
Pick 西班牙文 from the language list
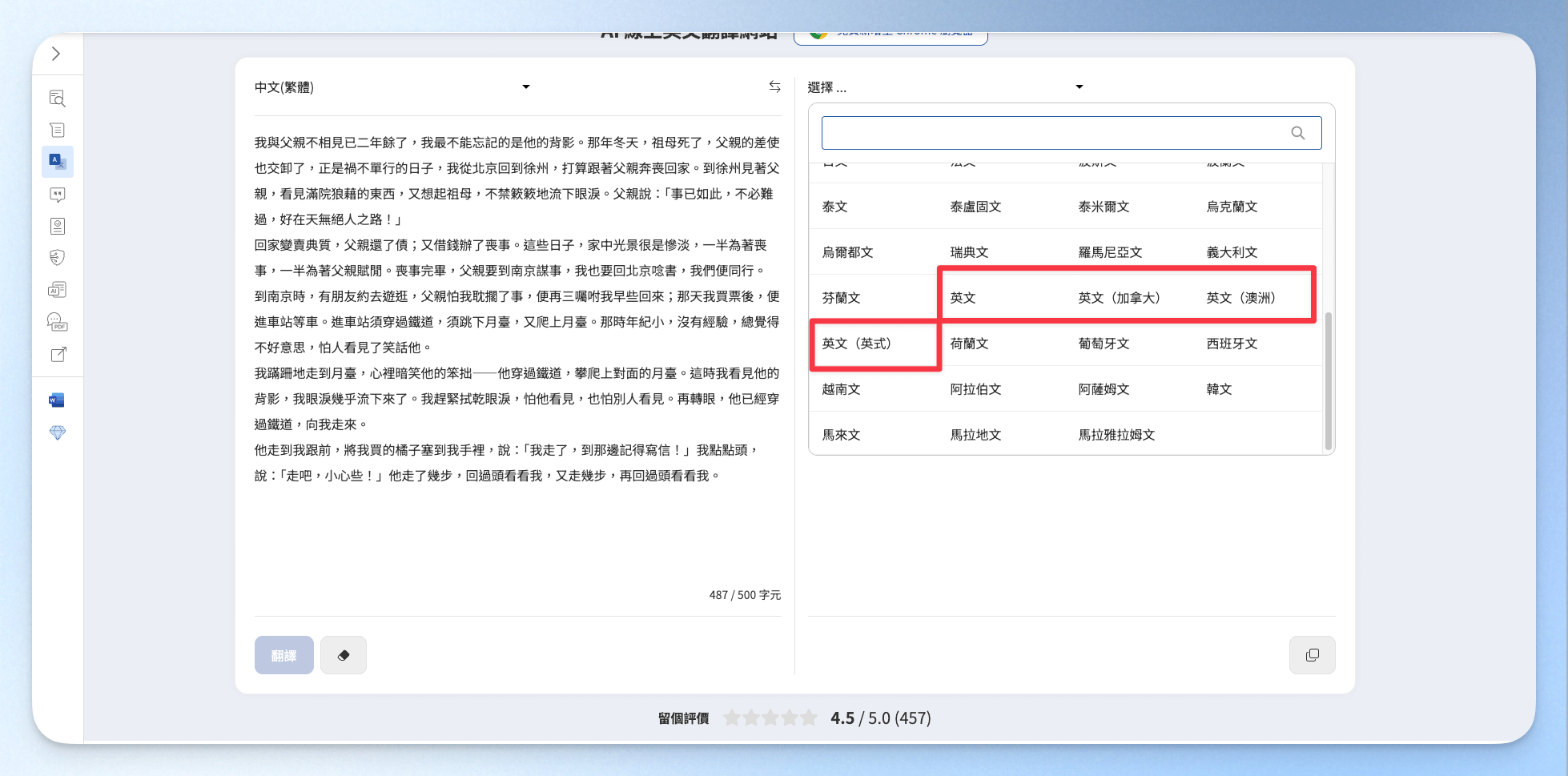1232,344
